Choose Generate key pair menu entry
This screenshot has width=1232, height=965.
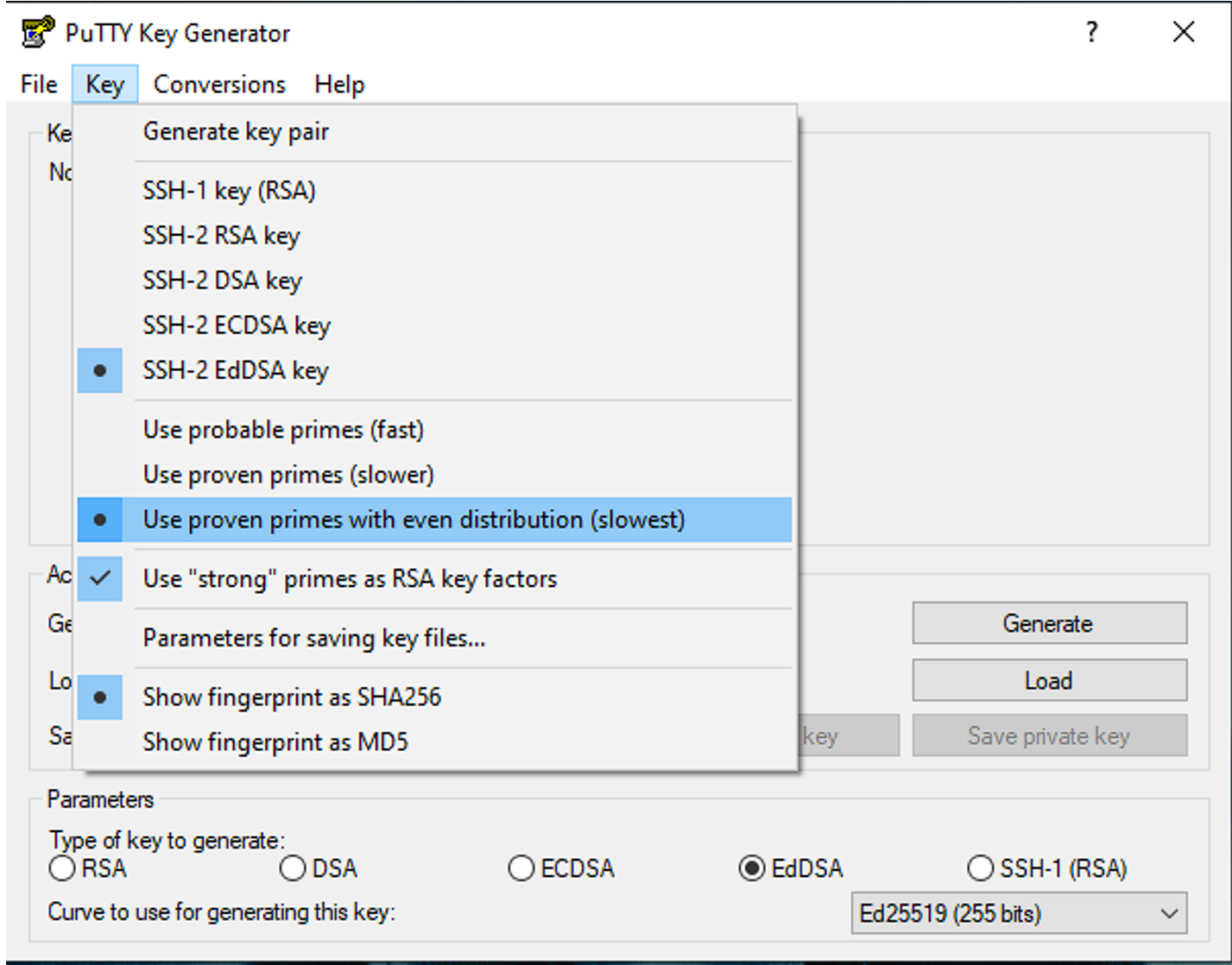(236, 132)
